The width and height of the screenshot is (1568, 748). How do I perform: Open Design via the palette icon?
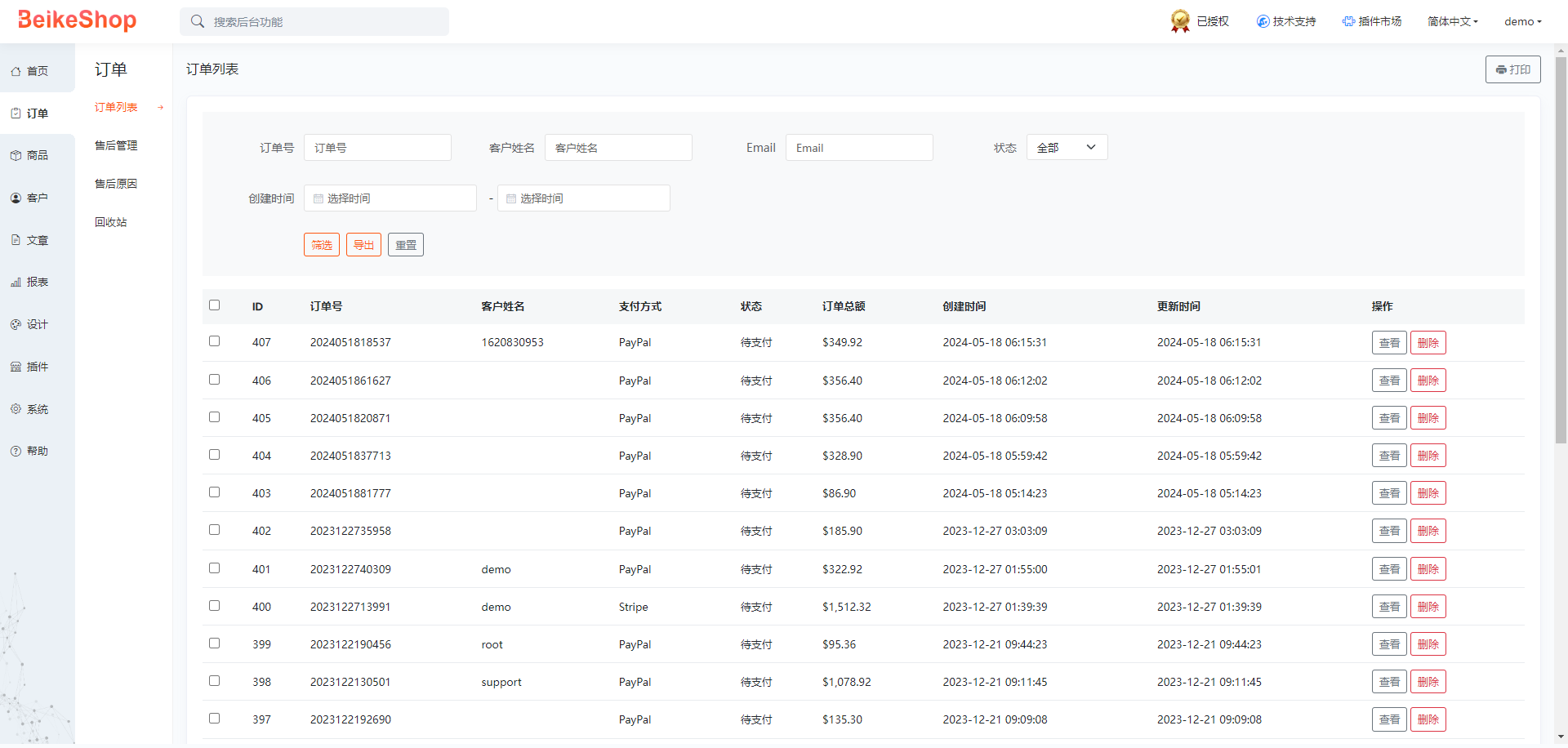tap(16, 325)
